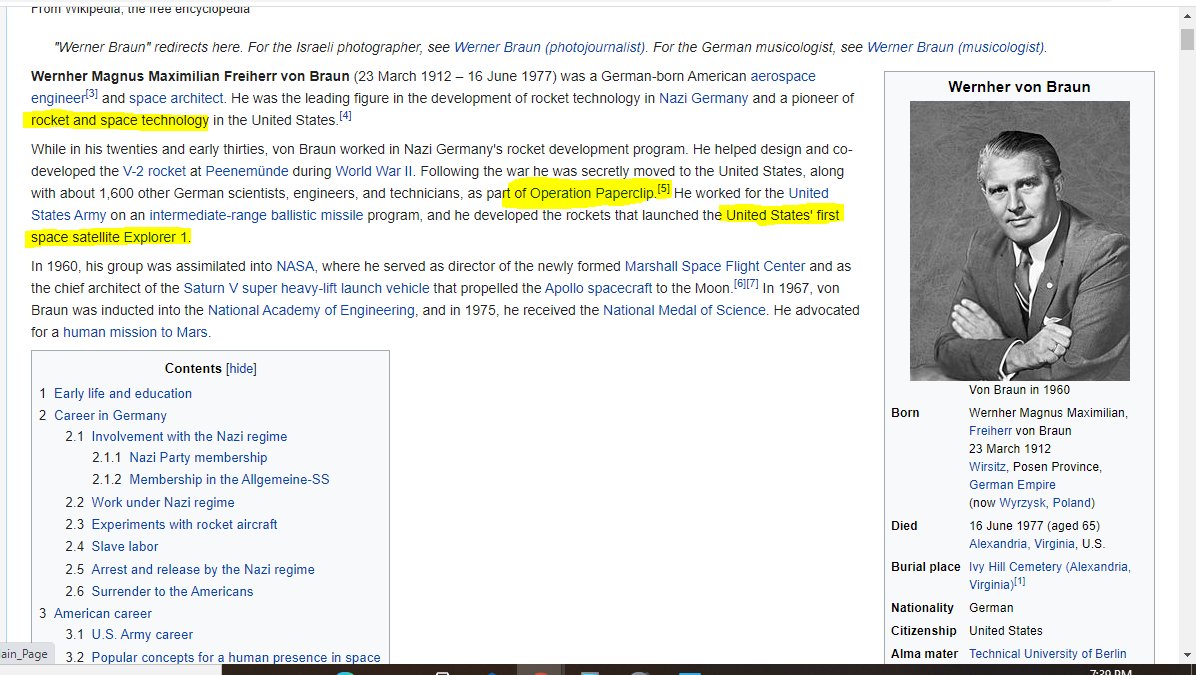Open Alexandria, Virginia link in infobox
The height and width of the screenshot is (675, 1196).
click(1022, 545)
